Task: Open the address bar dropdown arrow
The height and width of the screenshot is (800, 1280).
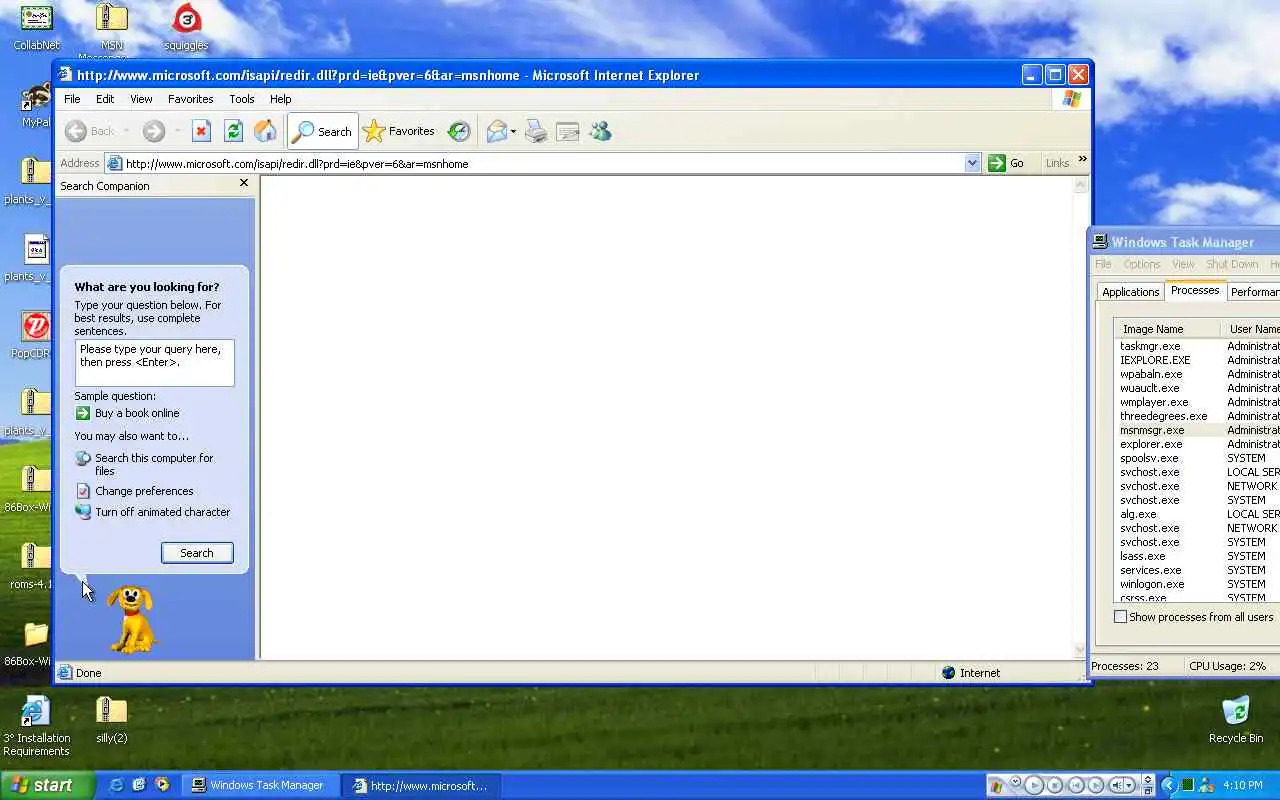Action: (972, 163)
